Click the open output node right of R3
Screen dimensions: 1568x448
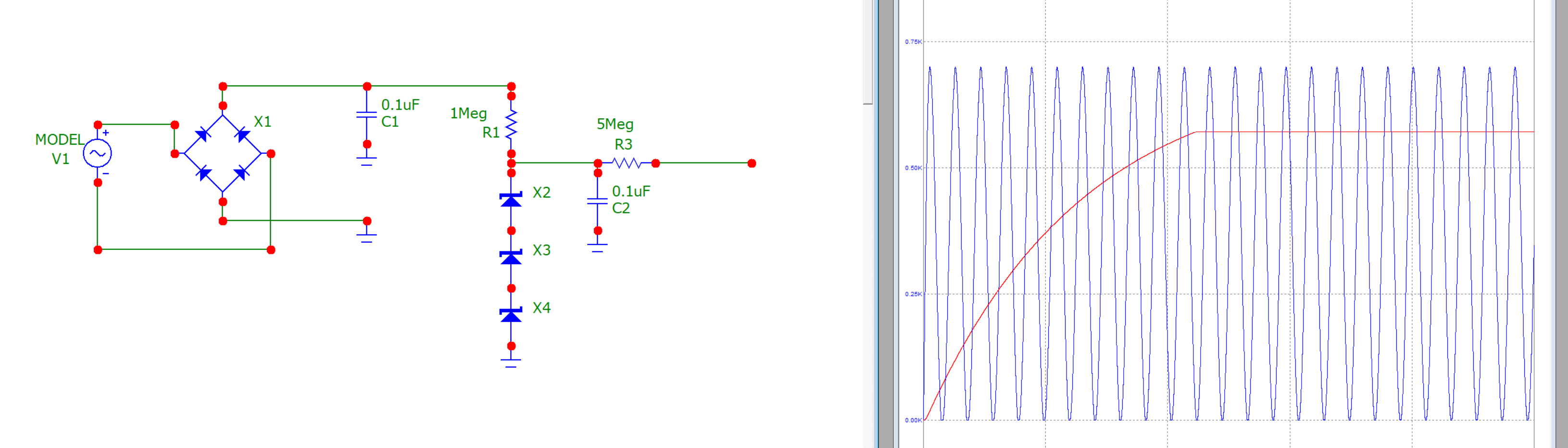tap(752, 163)
